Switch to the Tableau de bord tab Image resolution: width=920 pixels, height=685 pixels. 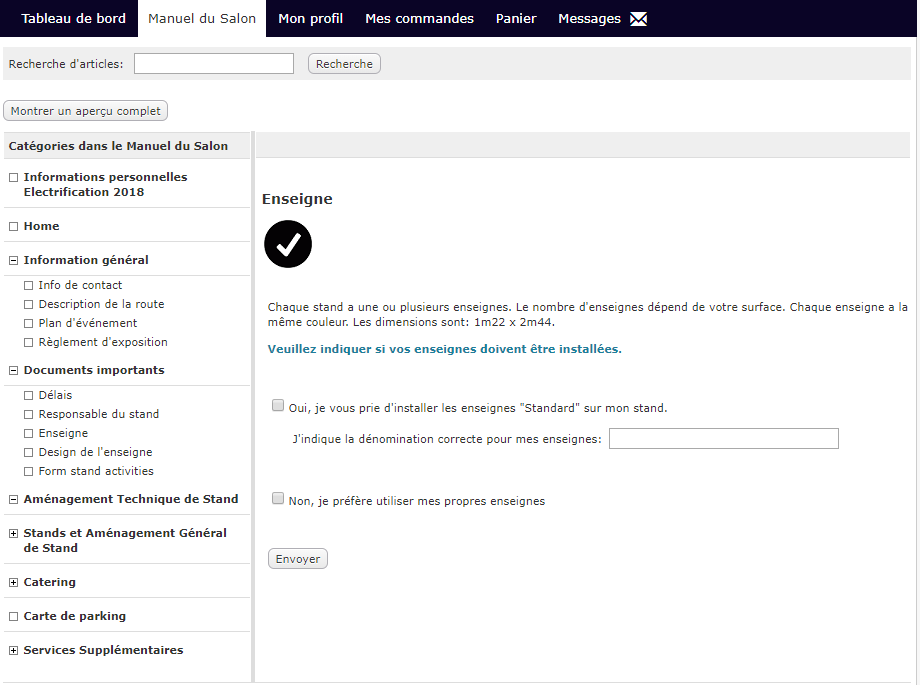[x=73, y=18]
